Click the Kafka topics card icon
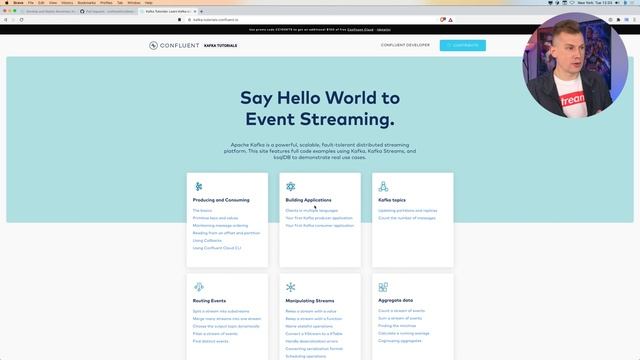 (x=383, y=187)
